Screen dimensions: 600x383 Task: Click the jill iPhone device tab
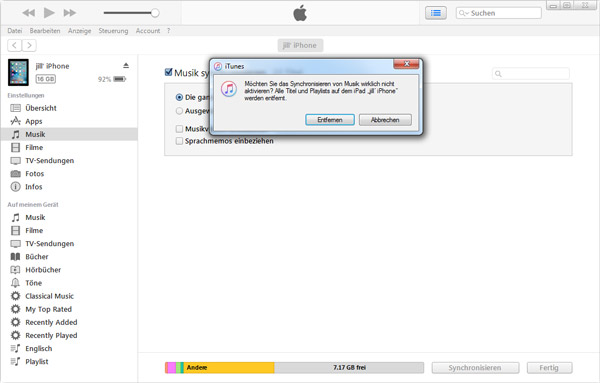300,45
